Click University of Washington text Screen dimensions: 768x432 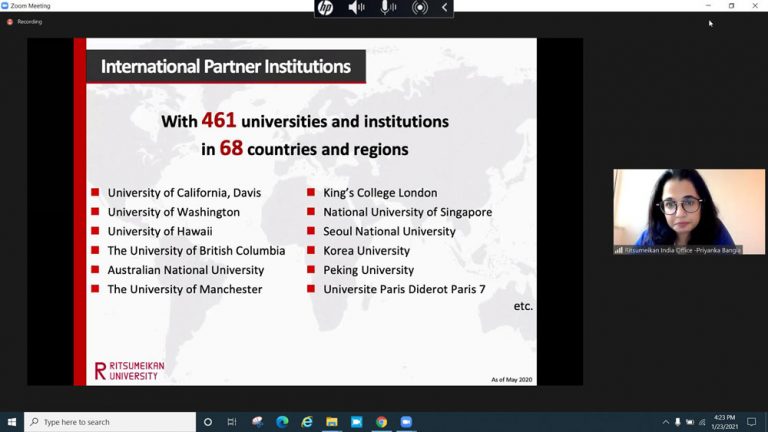(174, 212)
